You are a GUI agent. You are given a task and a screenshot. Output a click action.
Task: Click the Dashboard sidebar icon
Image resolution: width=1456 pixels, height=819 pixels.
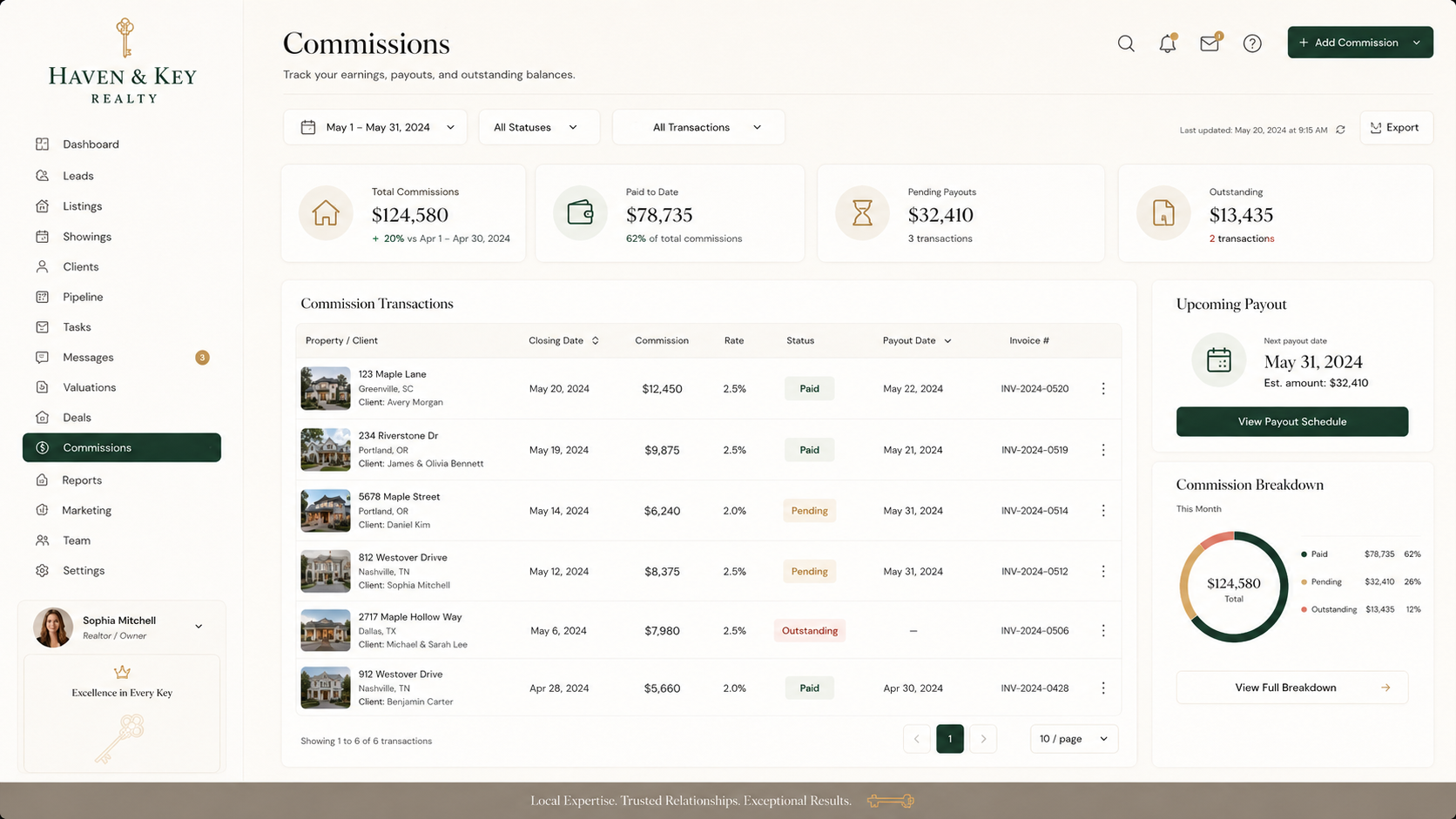pyautogui.click(x=42, y=144)
